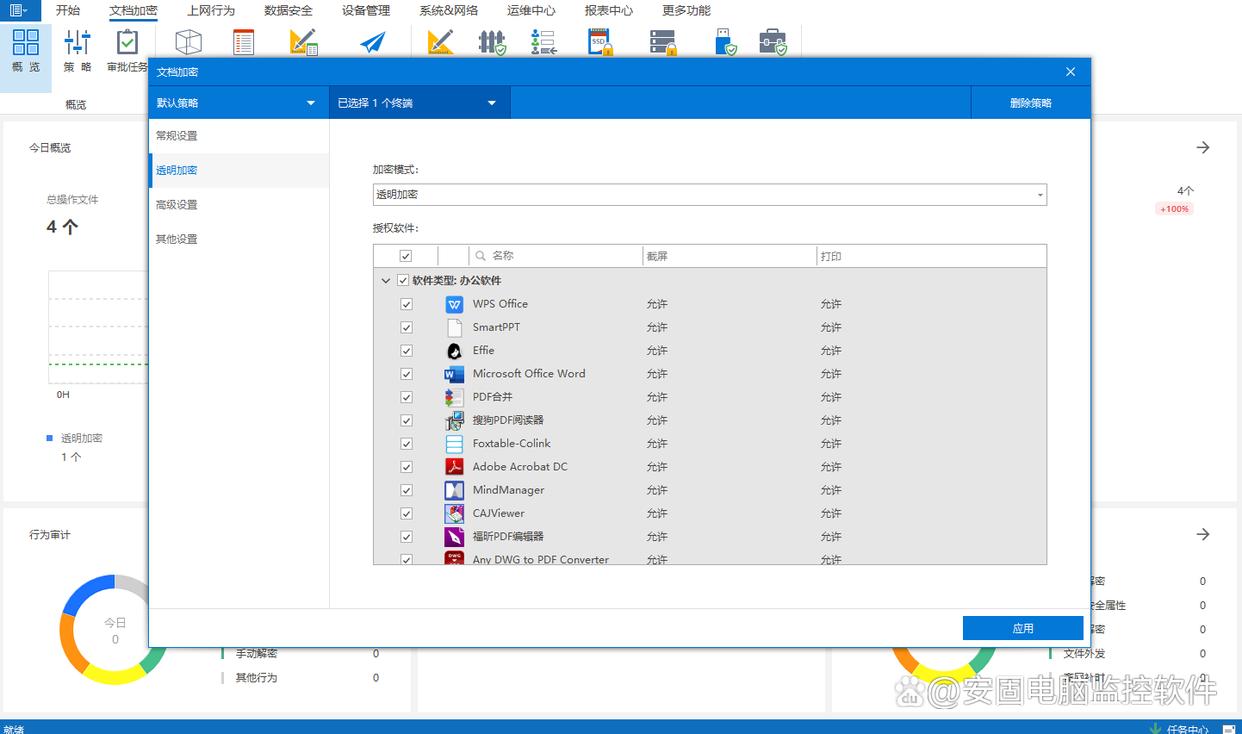This screenshot has width=1242, height=734.
Task: Uncheck the WPS Office checkbox
Action: [x=406, y=304]
